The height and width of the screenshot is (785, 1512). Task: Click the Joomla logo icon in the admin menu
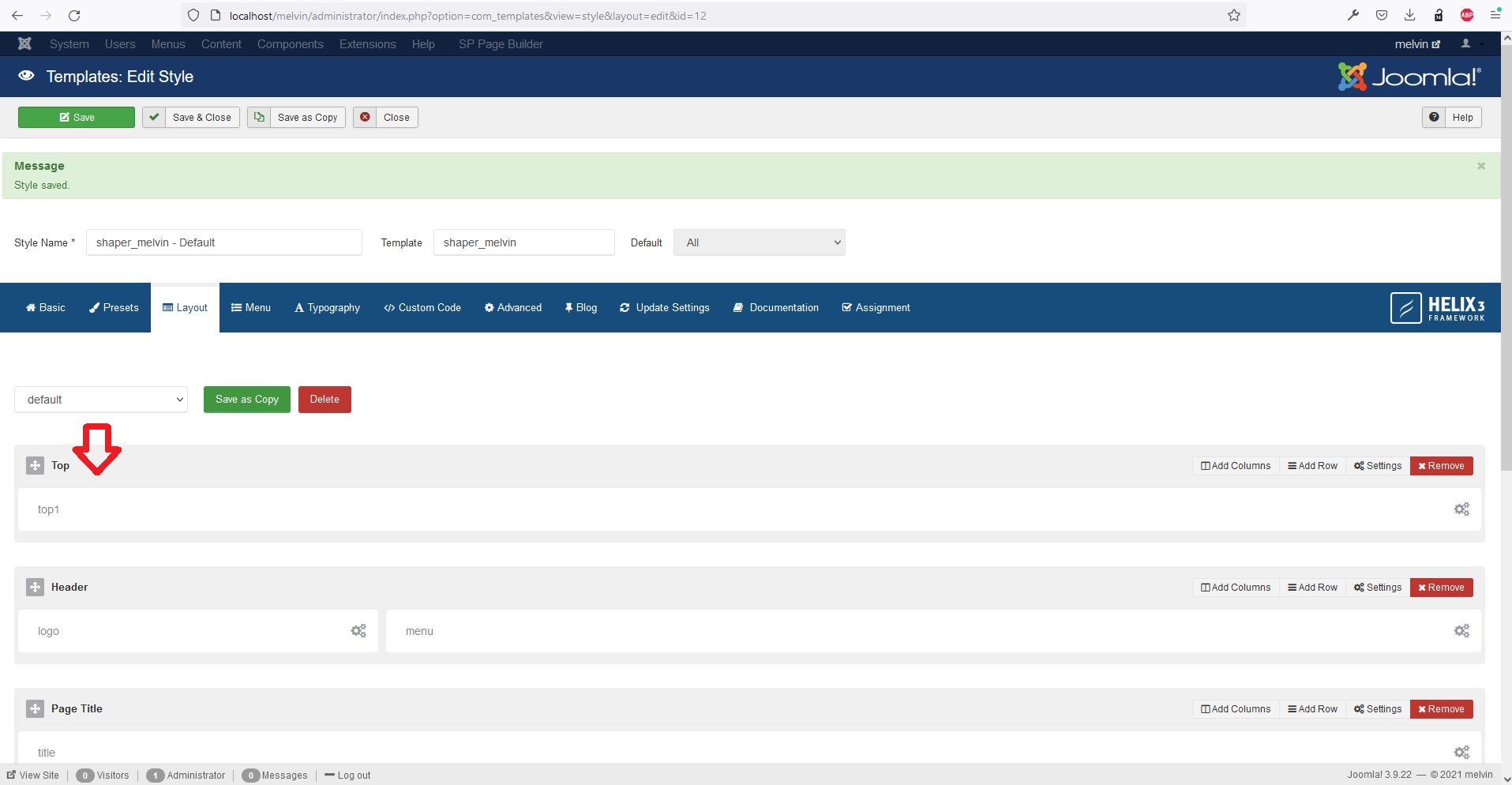24,44
